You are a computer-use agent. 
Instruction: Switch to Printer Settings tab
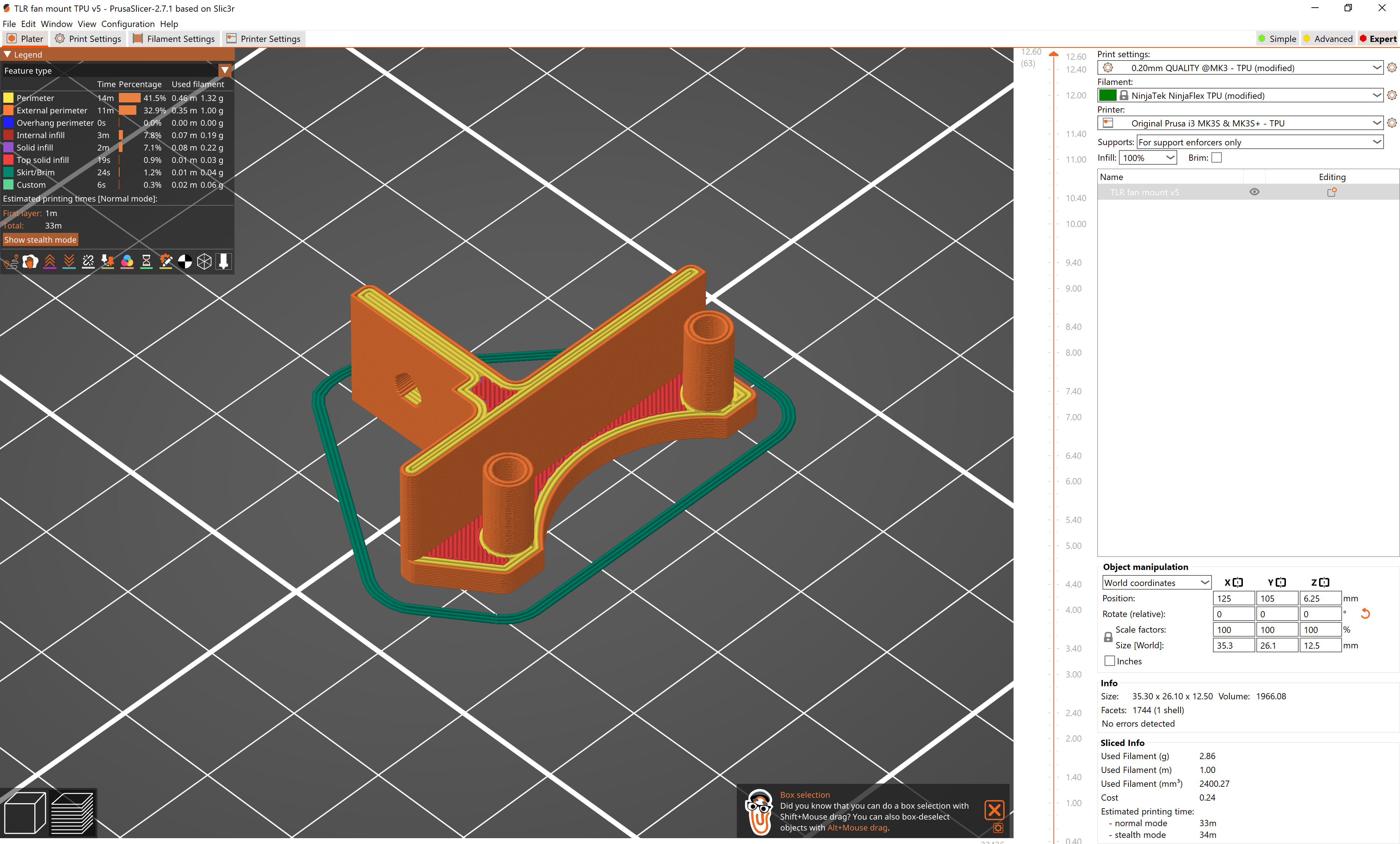263,39
